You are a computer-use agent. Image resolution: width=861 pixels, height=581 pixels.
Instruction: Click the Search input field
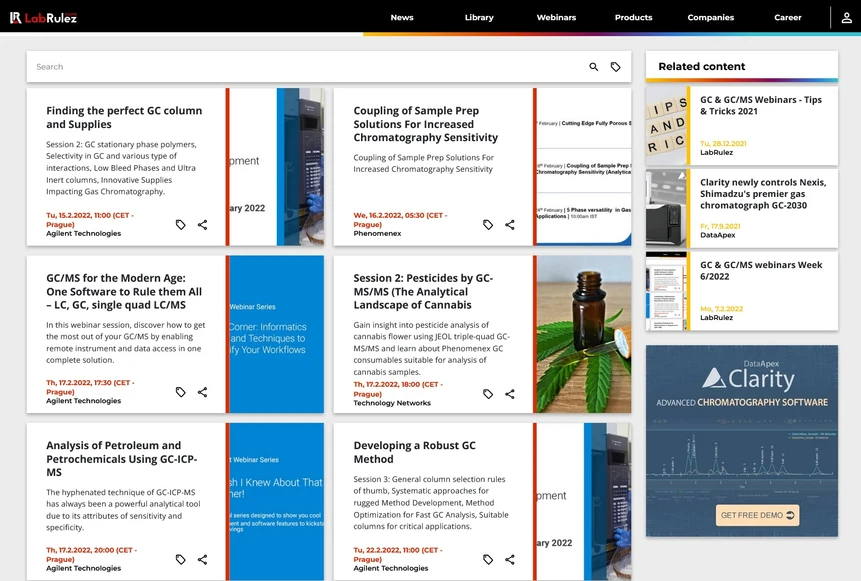308,67
